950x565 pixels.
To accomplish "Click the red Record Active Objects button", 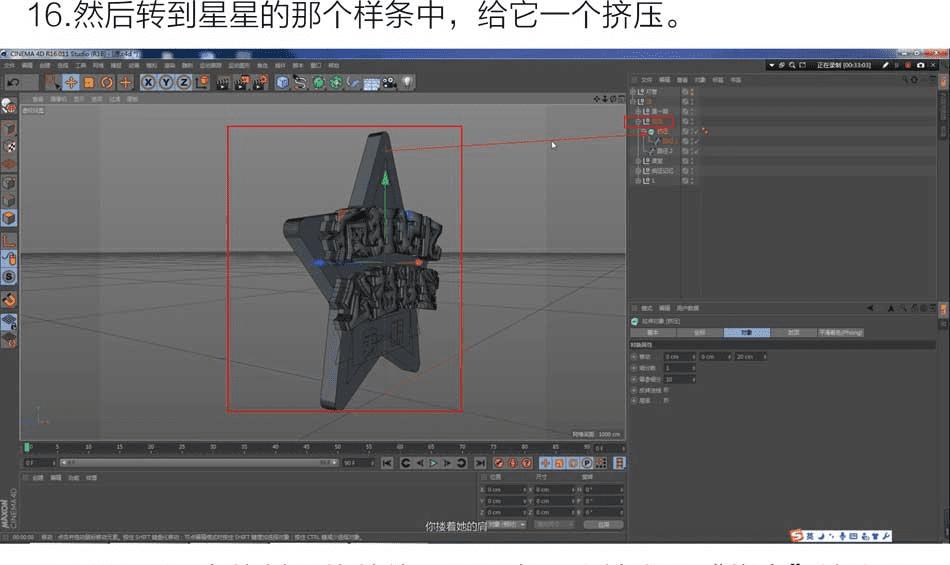I will (x=499, y=463).
